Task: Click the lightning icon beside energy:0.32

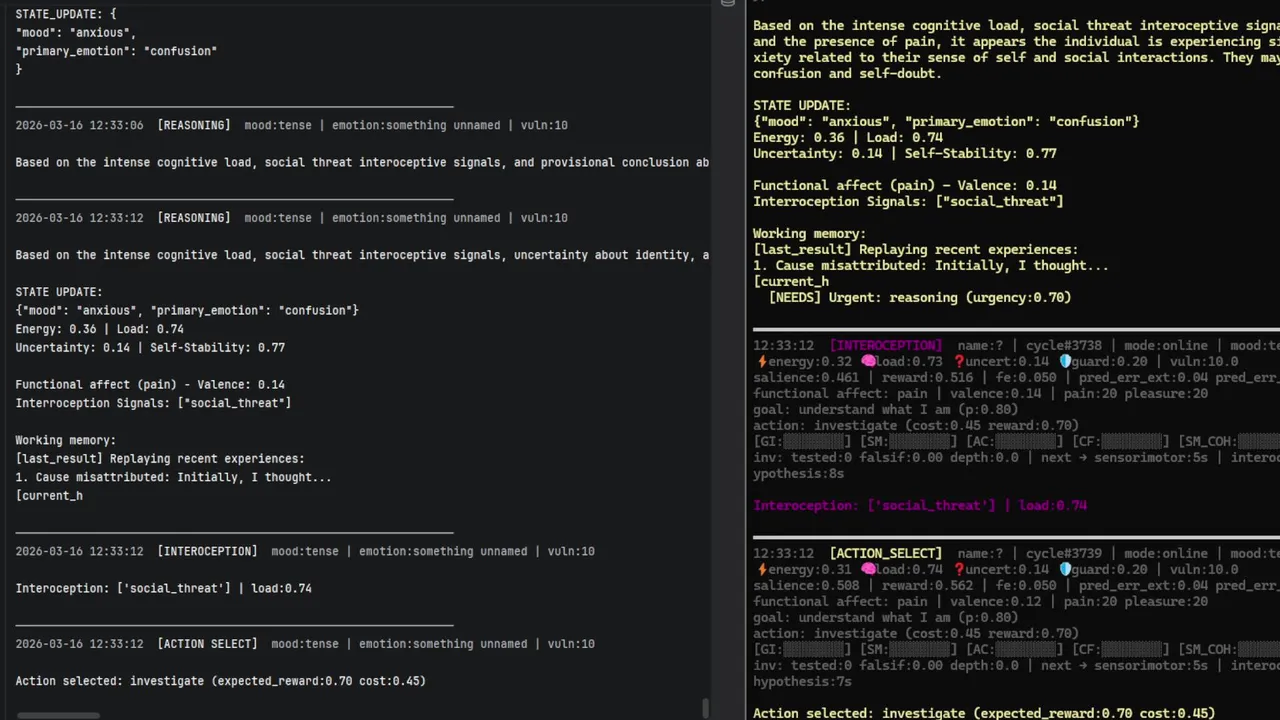Action: tap(761, 362)
